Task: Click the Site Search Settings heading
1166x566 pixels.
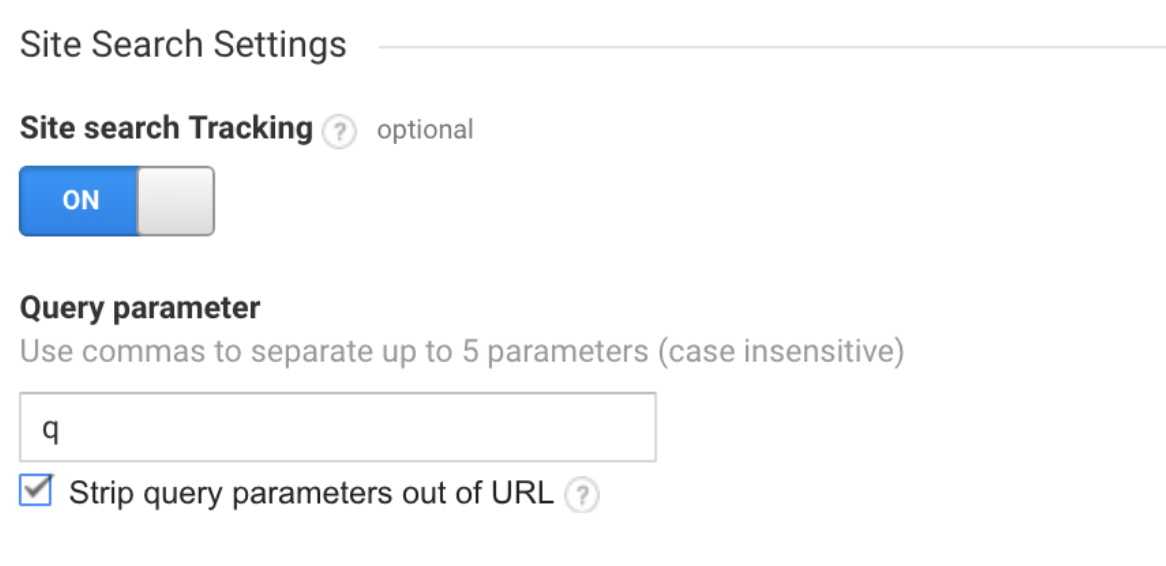Action: (x=183, y=45)
